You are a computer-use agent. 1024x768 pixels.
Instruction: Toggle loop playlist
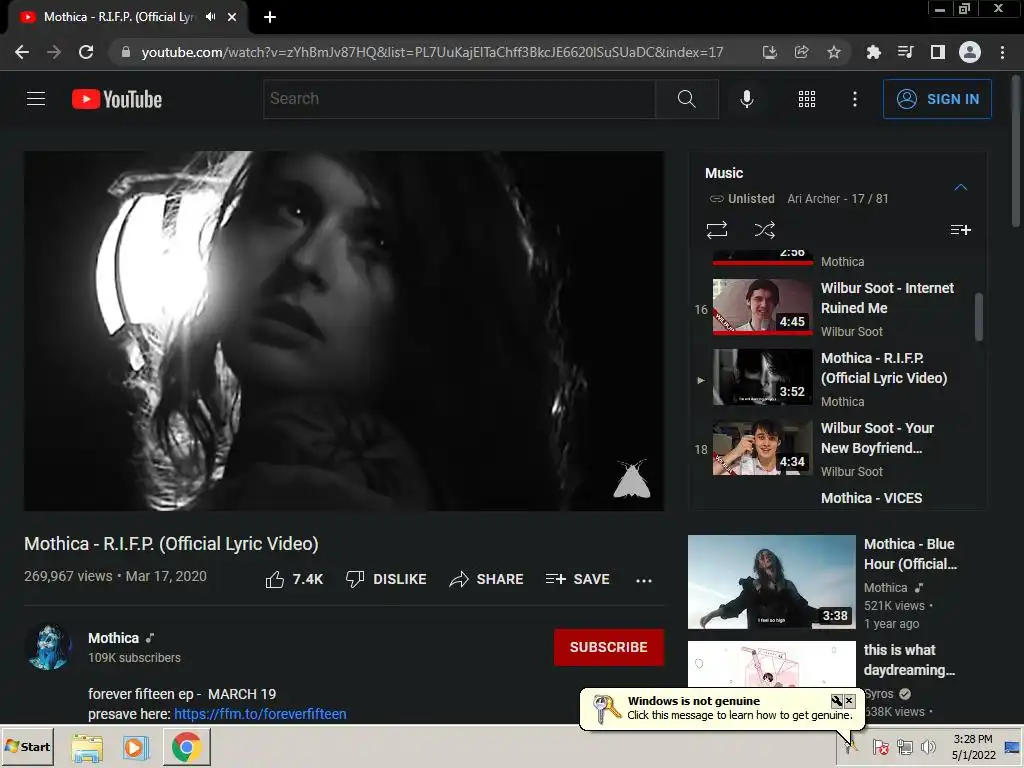[716, 230]
